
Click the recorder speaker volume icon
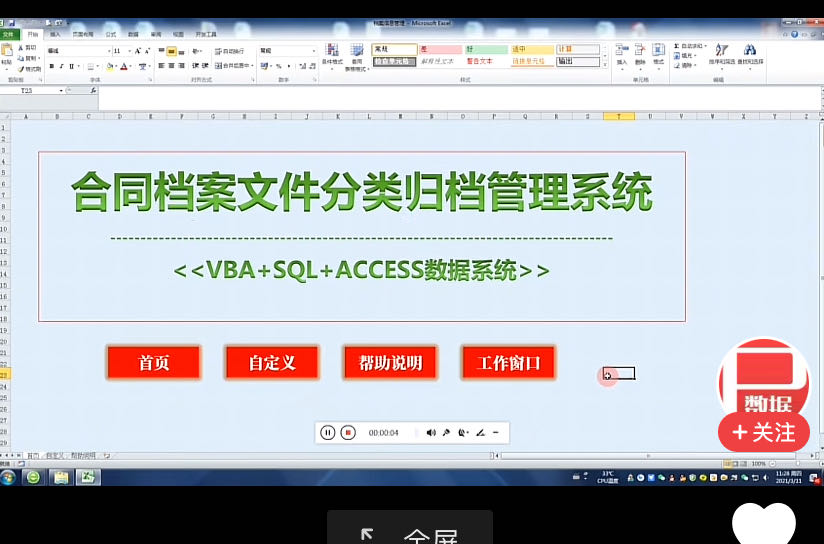tap(431, 433)
